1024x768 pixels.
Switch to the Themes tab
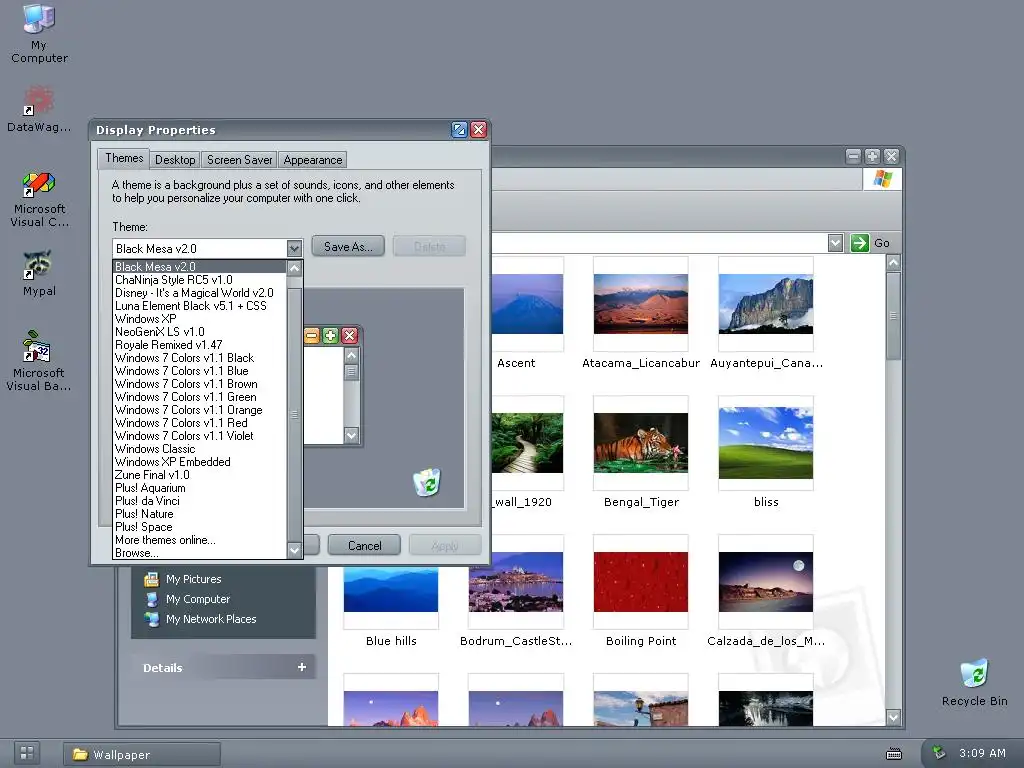(124, 158)
